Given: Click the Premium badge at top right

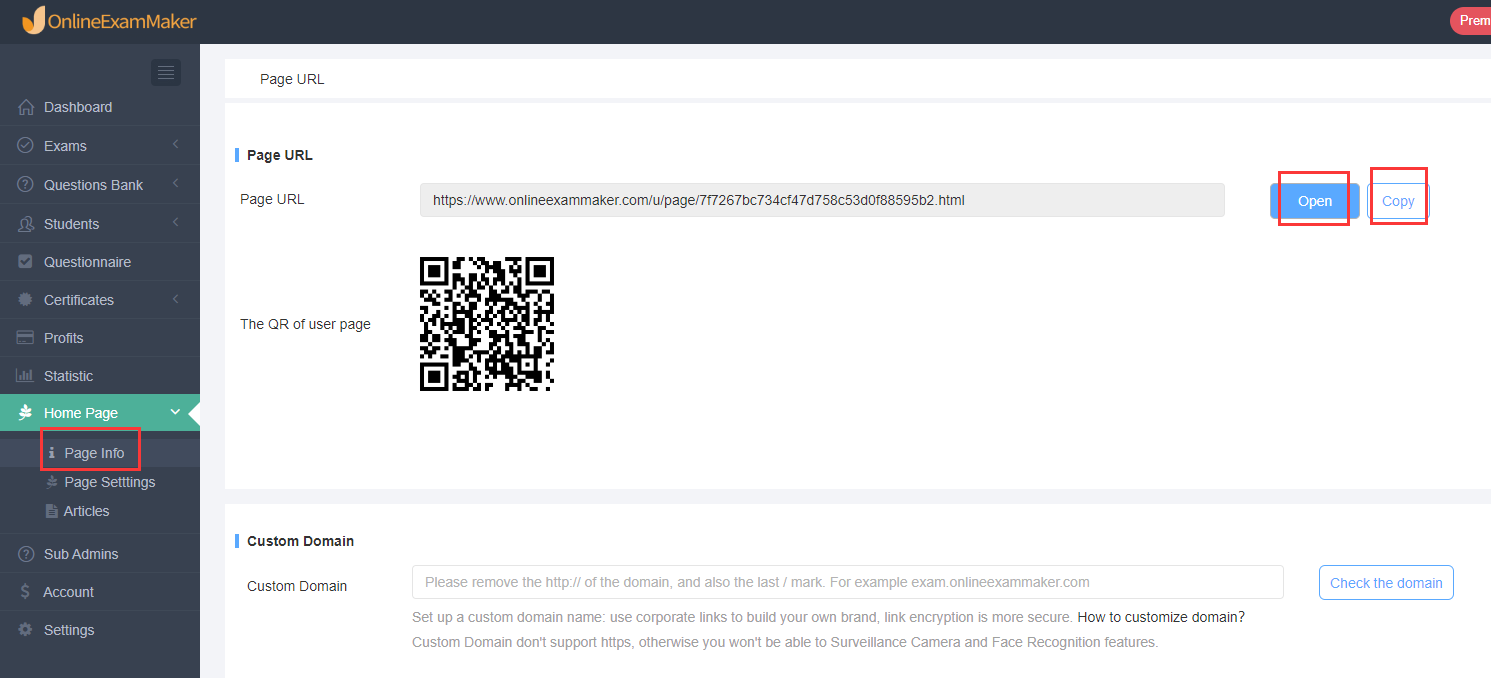Looking at the screenshot, I should click(x=1470, y=20).
